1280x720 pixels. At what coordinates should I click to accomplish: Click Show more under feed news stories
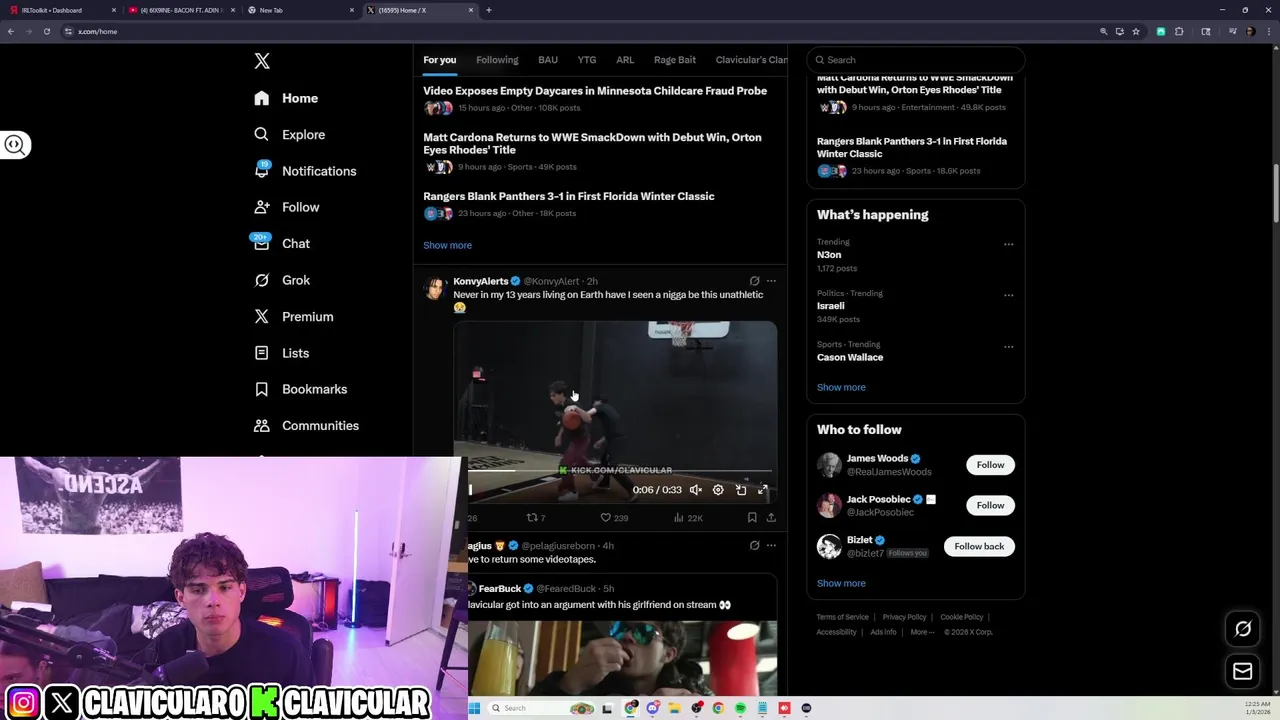(447, 245)
